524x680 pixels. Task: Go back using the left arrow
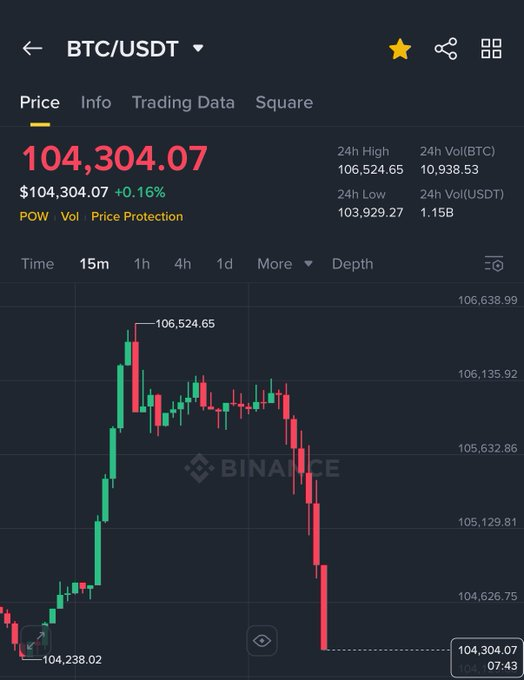pos(33,48)
